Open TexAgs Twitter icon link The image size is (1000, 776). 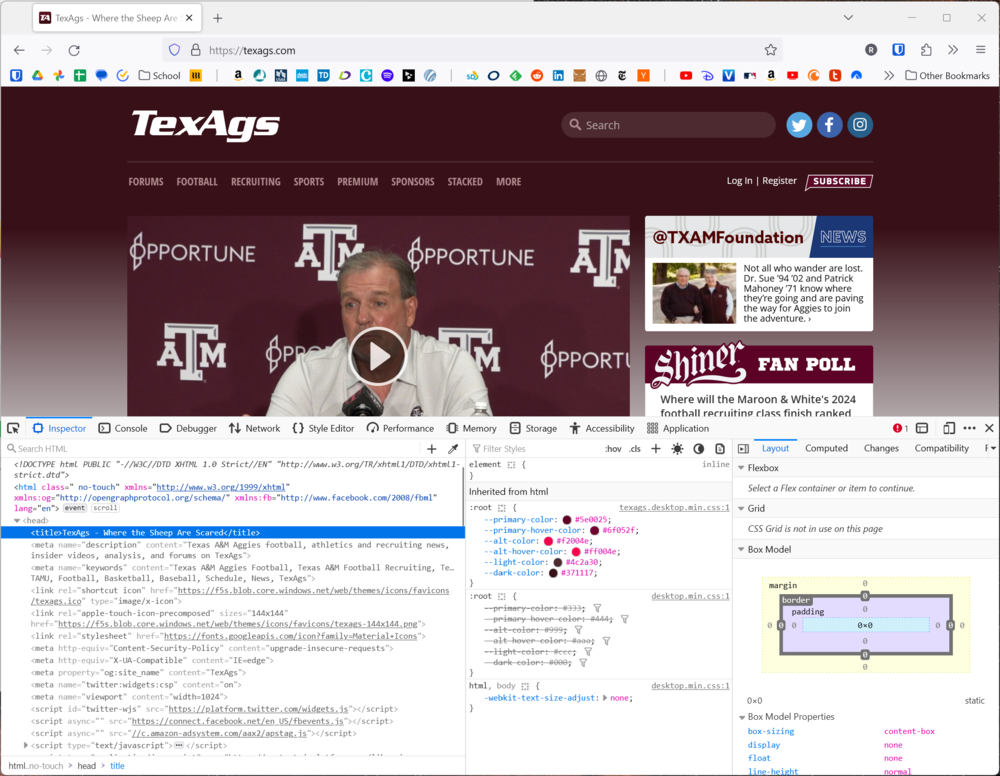pos(799,125)
